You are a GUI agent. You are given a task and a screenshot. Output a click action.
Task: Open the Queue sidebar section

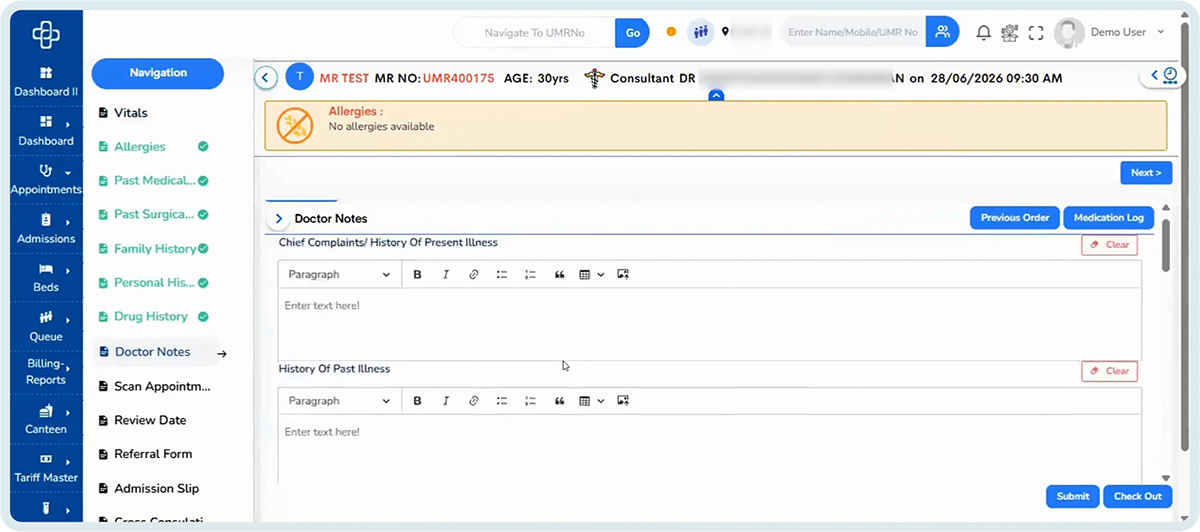[x=46, y=327]
